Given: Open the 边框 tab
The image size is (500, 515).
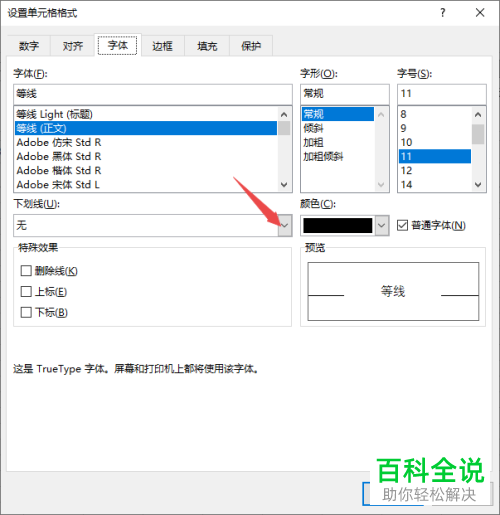Looking at the screenshot, I should coord(162,46).
